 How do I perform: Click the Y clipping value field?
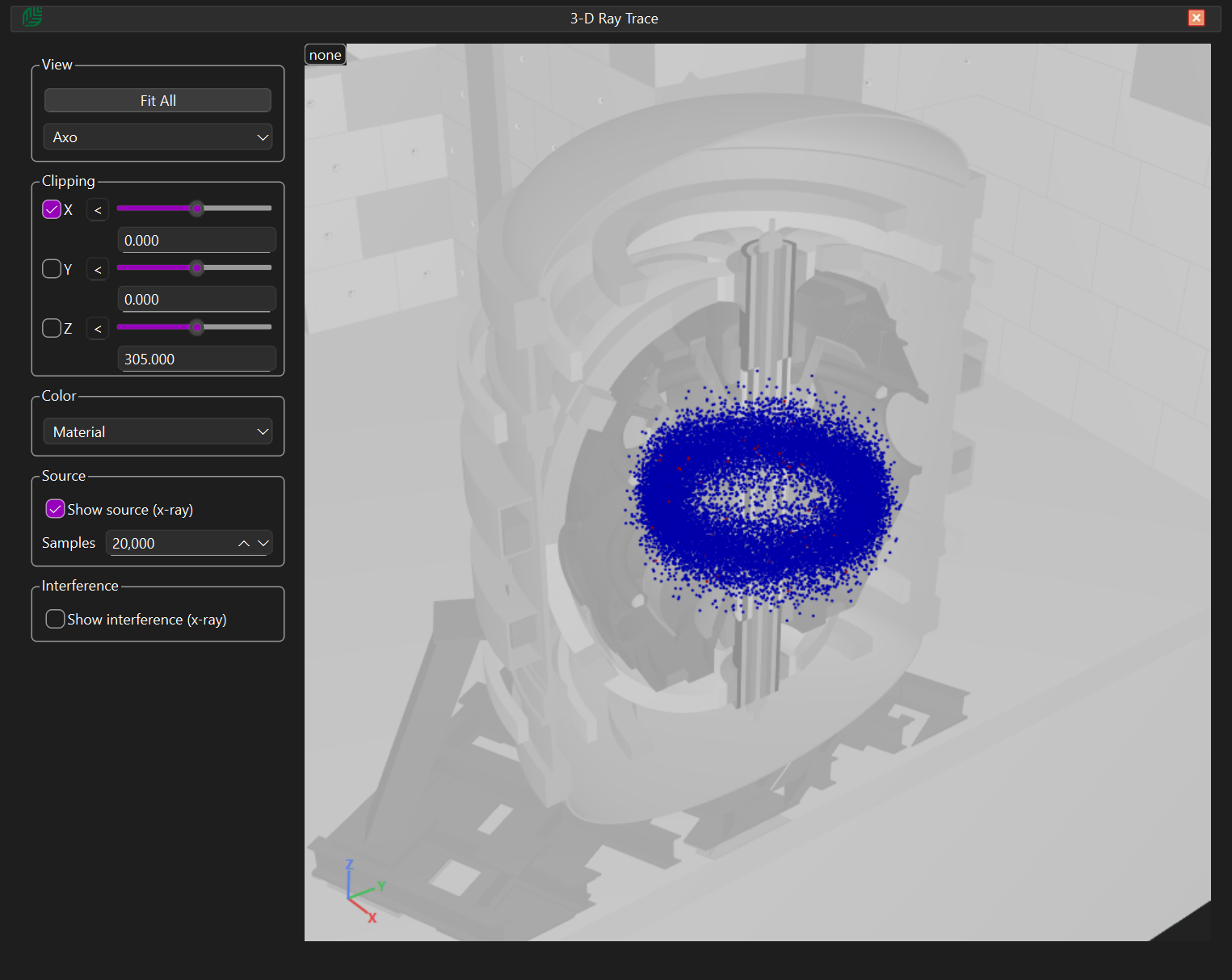[197, 299]
